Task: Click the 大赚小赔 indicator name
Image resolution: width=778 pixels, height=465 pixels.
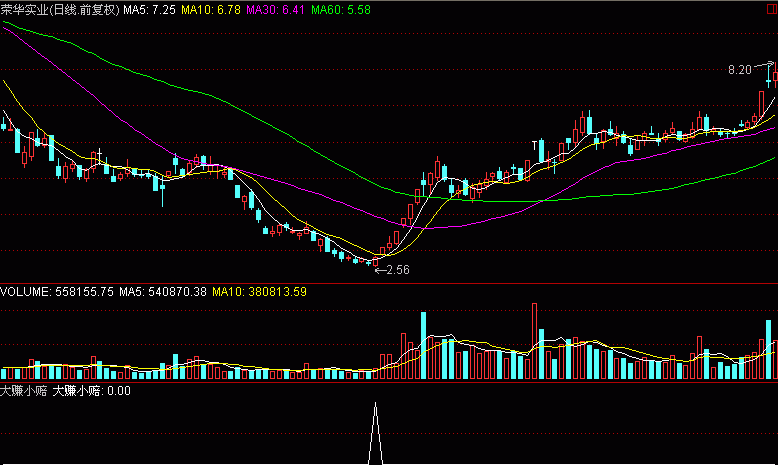Action: point(23,391)
